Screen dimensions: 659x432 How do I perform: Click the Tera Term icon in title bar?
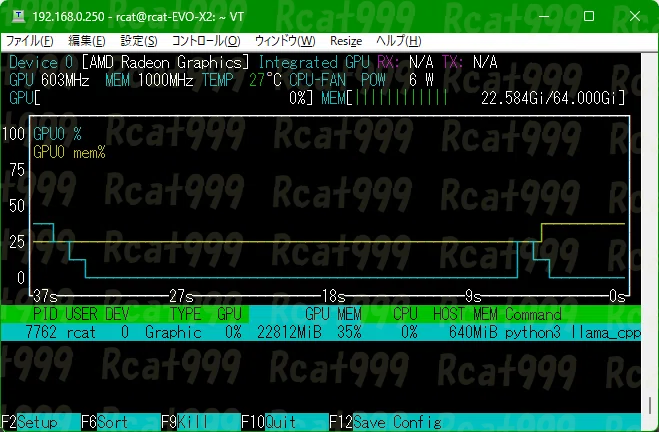18,16
